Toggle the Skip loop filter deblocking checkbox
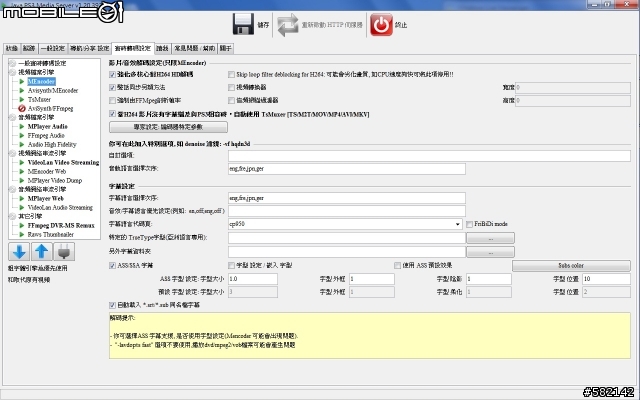The image size is (640, 400). tap(231, 75)
